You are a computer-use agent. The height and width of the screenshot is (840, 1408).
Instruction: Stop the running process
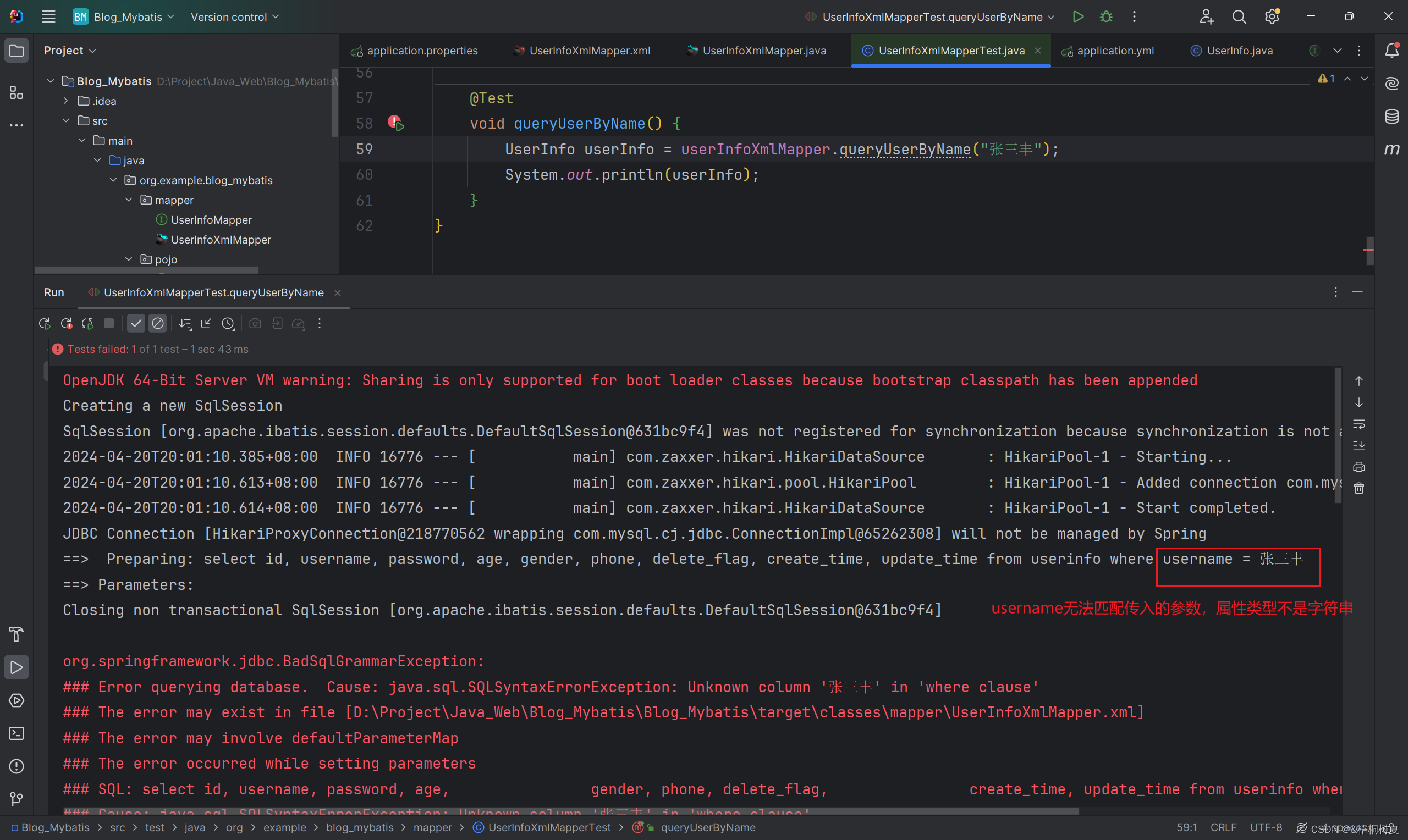[x=109, y=323]
